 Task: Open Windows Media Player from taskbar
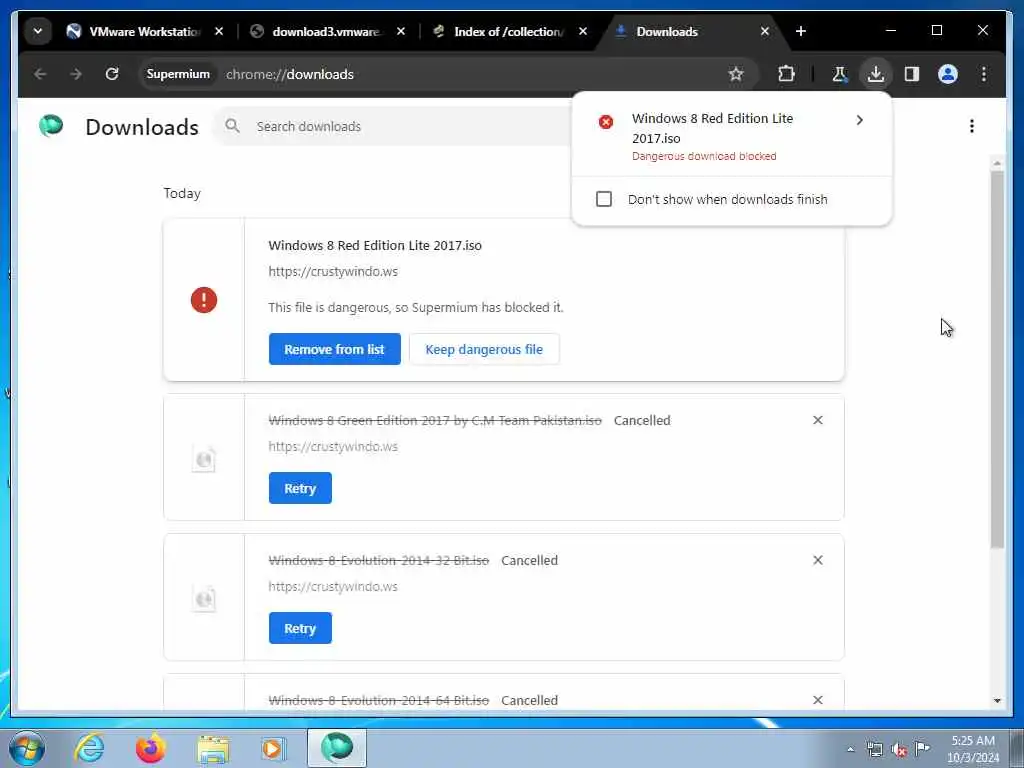[273, 748]
